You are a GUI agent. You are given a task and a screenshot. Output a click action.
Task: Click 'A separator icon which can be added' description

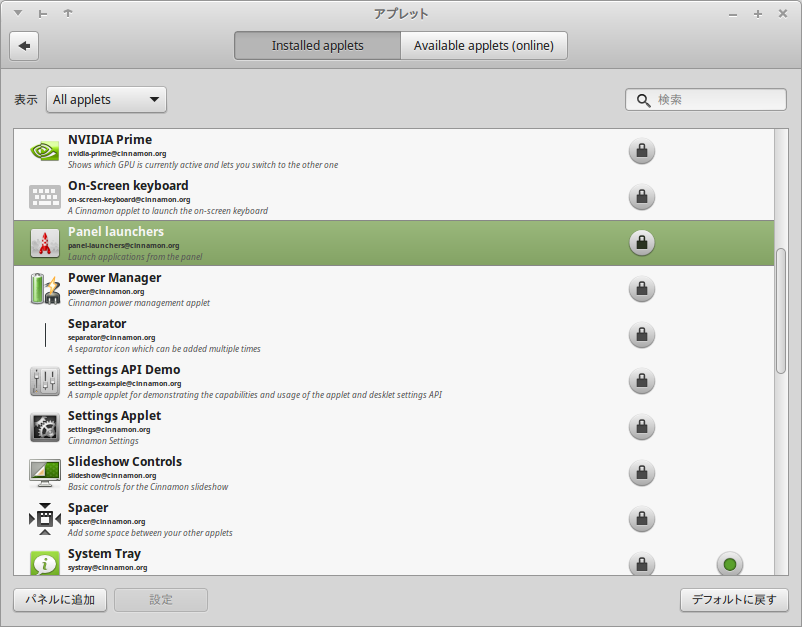[164, 349]
